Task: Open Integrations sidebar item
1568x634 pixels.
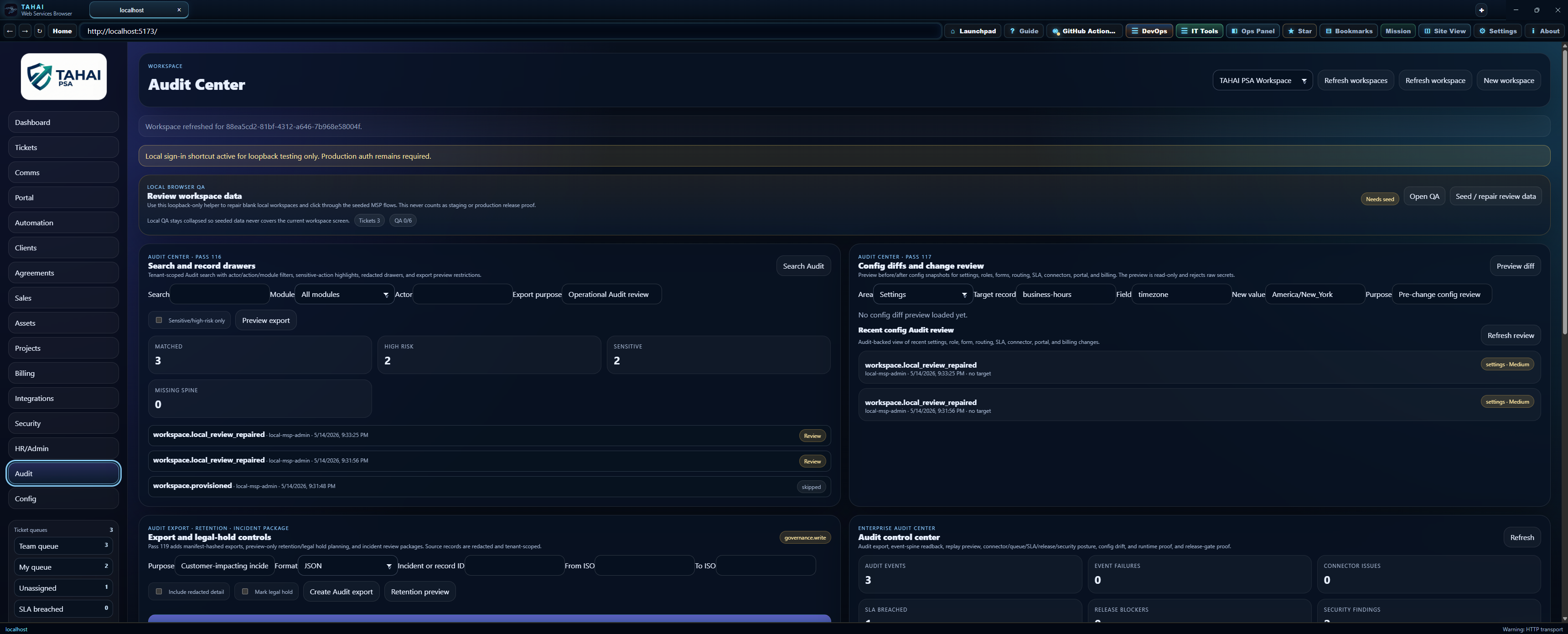Action: 63,398
